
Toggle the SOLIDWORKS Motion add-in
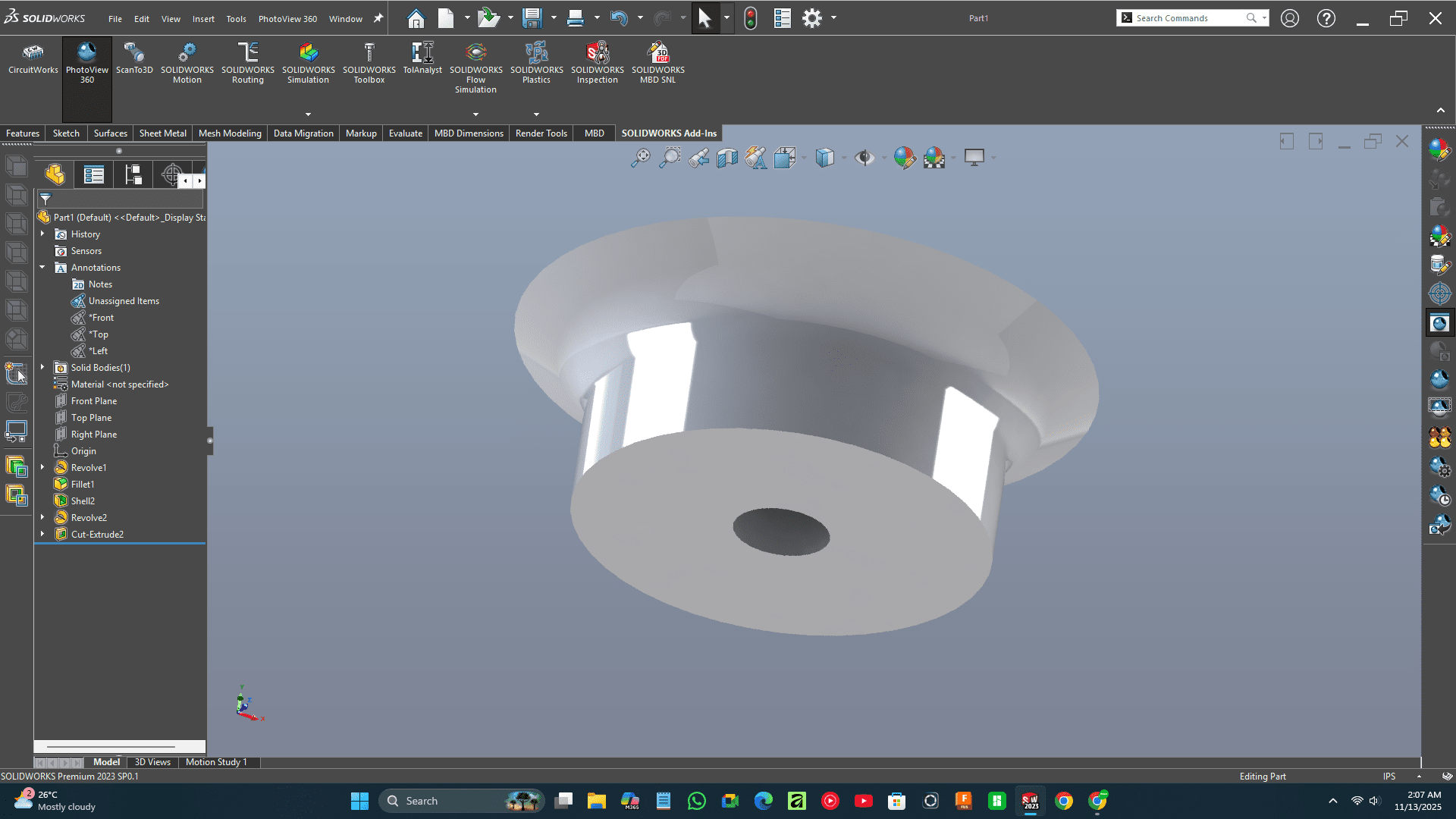[187, 62]
